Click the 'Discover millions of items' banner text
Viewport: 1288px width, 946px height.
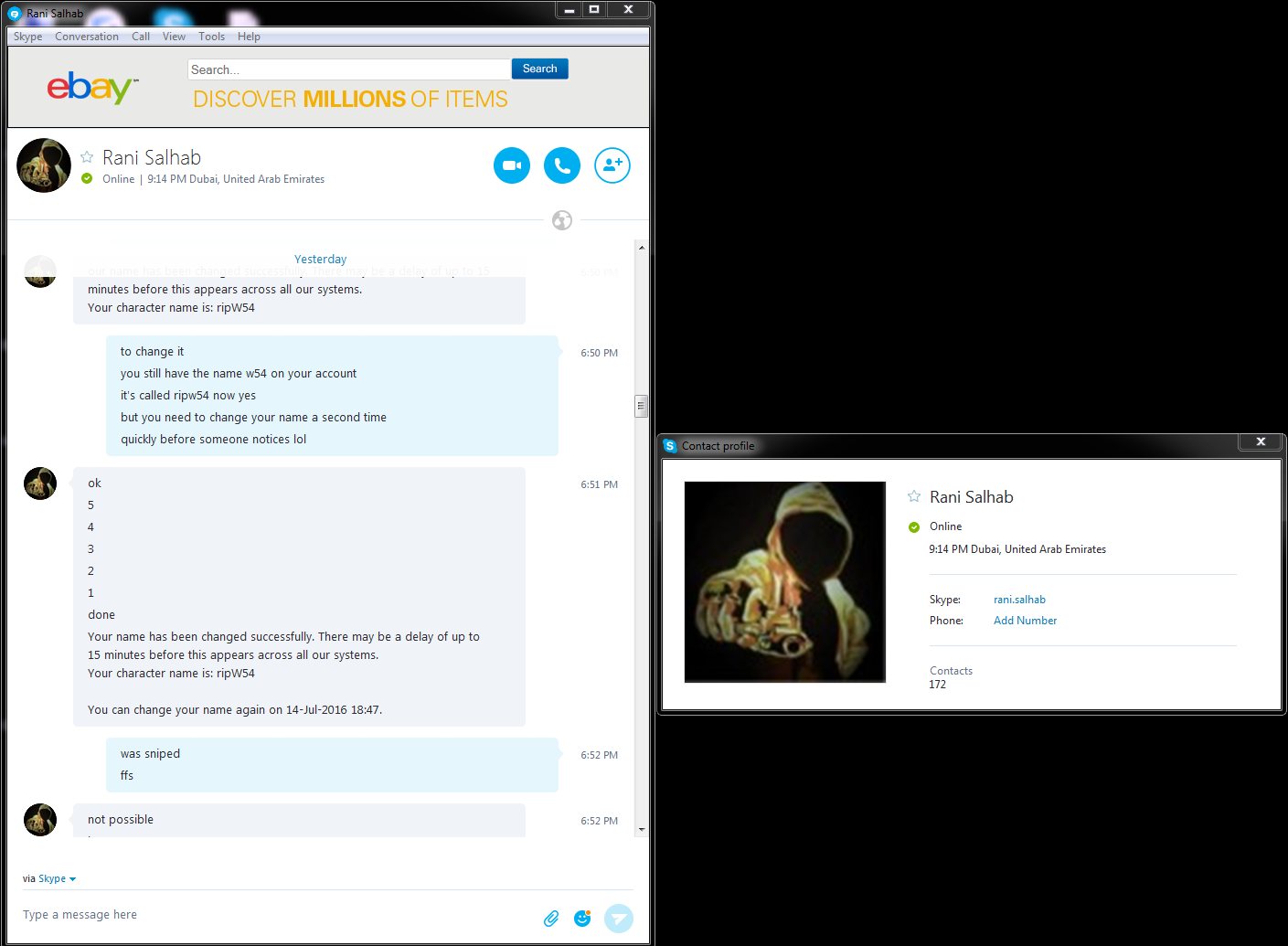(x=350, y=99)
